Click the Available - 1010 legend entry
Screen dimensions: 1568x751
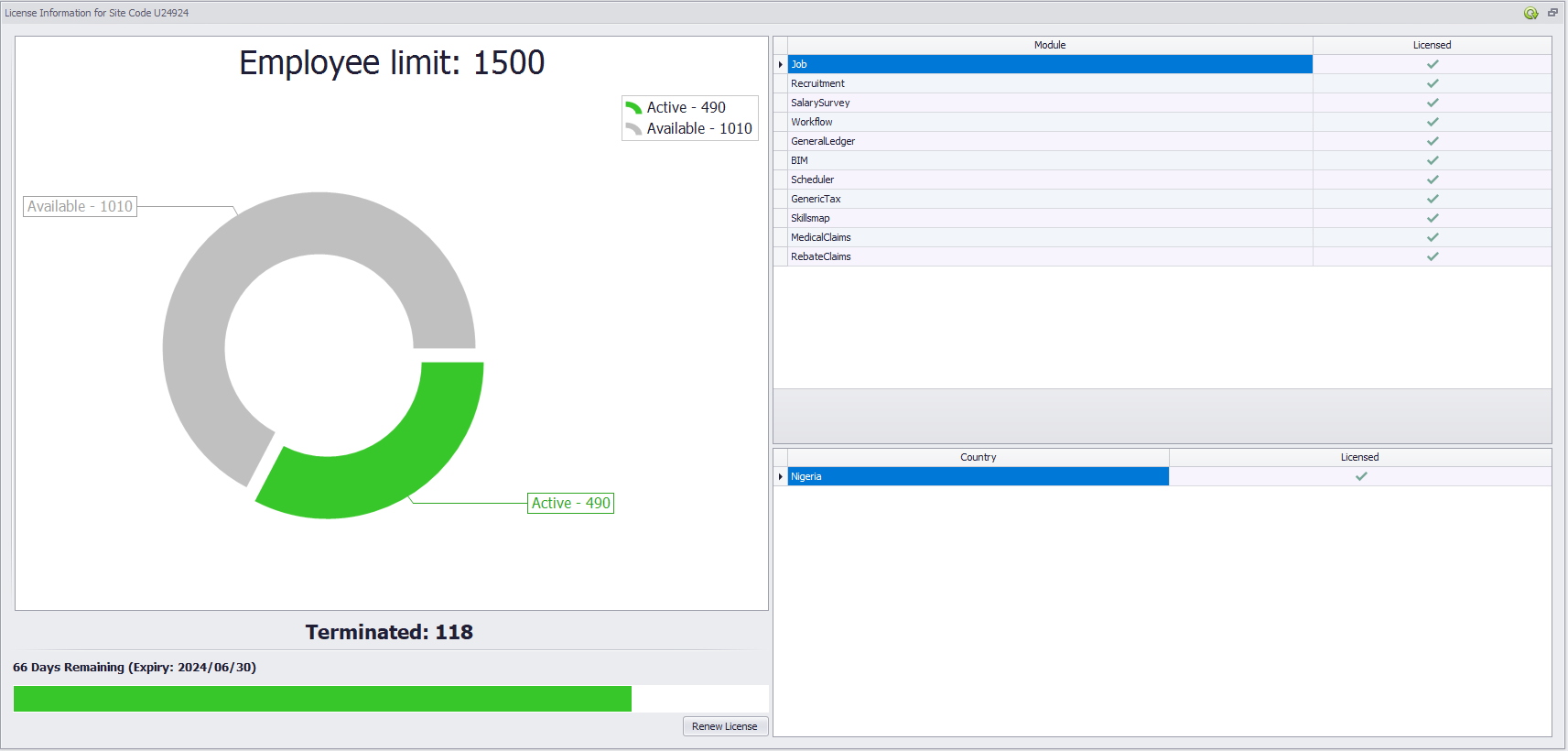pyautogui.click(x=689, y=128)
